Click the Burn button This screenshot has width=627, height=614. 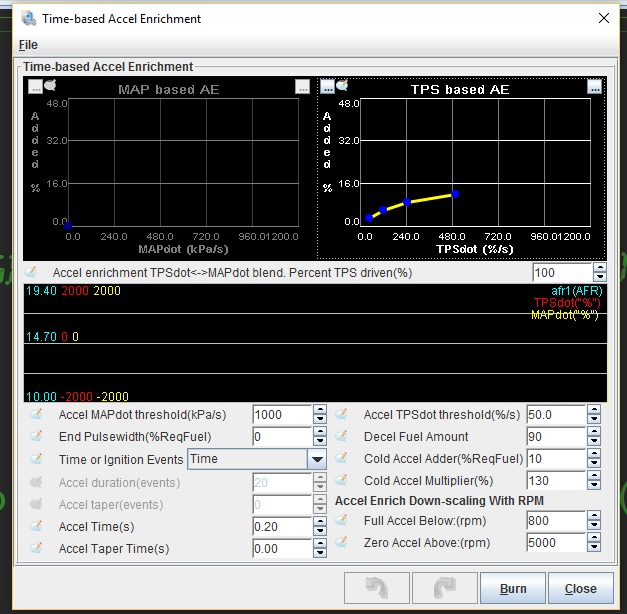513,588
